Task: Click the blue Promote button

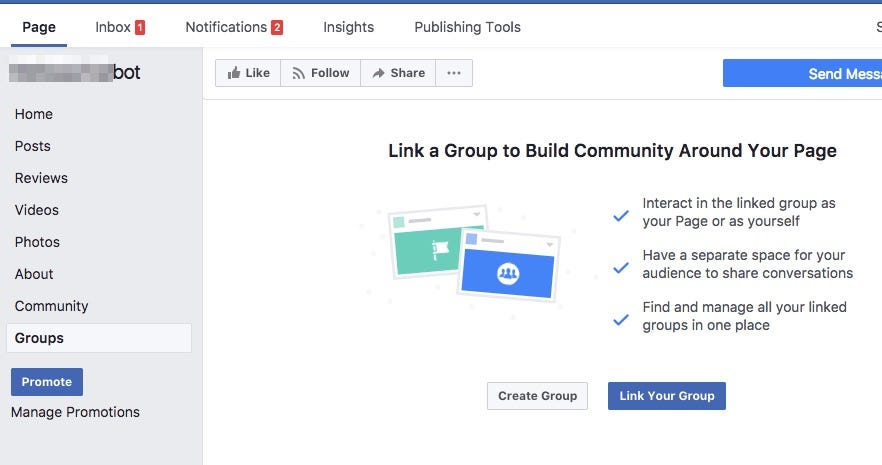Action: pyautogui.click(x=47, y=382)
